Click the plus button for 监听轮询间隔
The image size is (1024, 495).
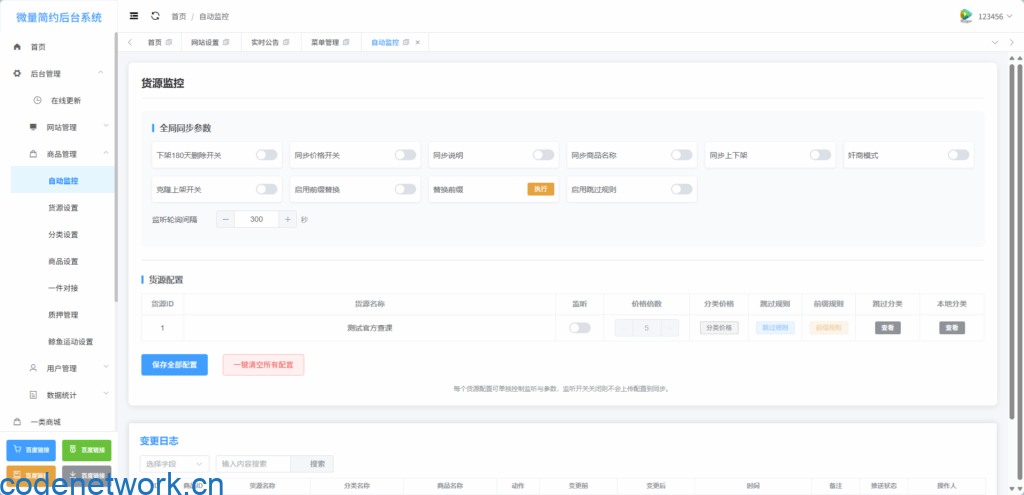click(x=288, y=219)
